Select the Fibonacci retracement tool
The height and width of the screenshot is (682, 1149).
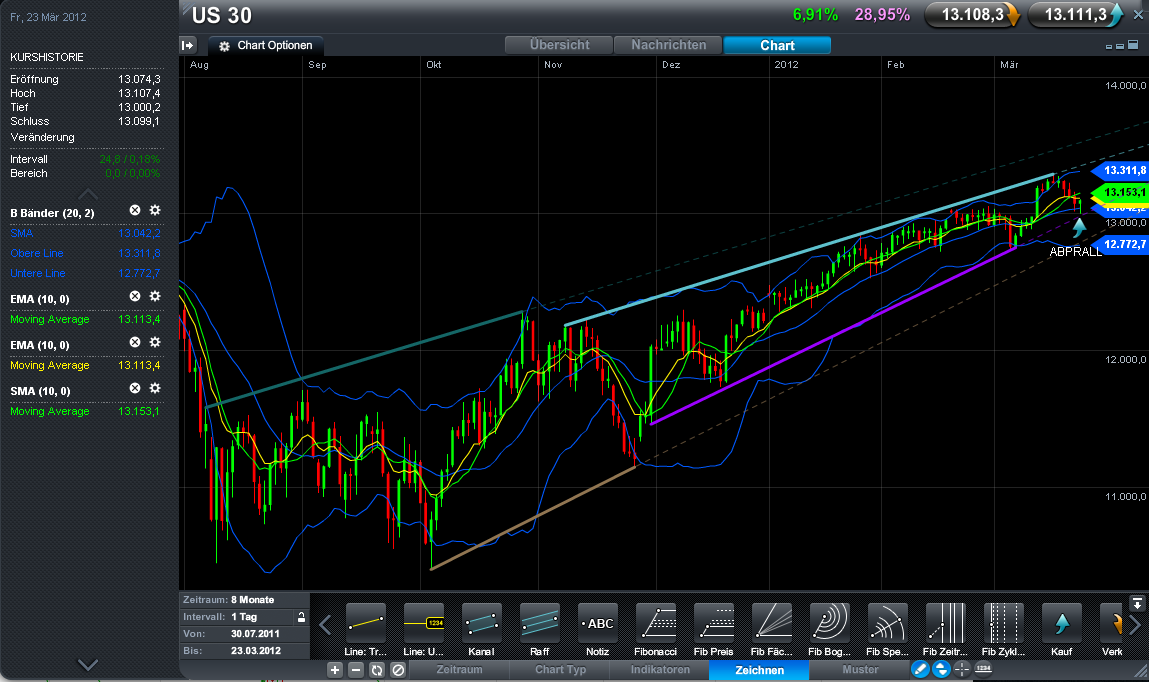(x=655, y=624)
